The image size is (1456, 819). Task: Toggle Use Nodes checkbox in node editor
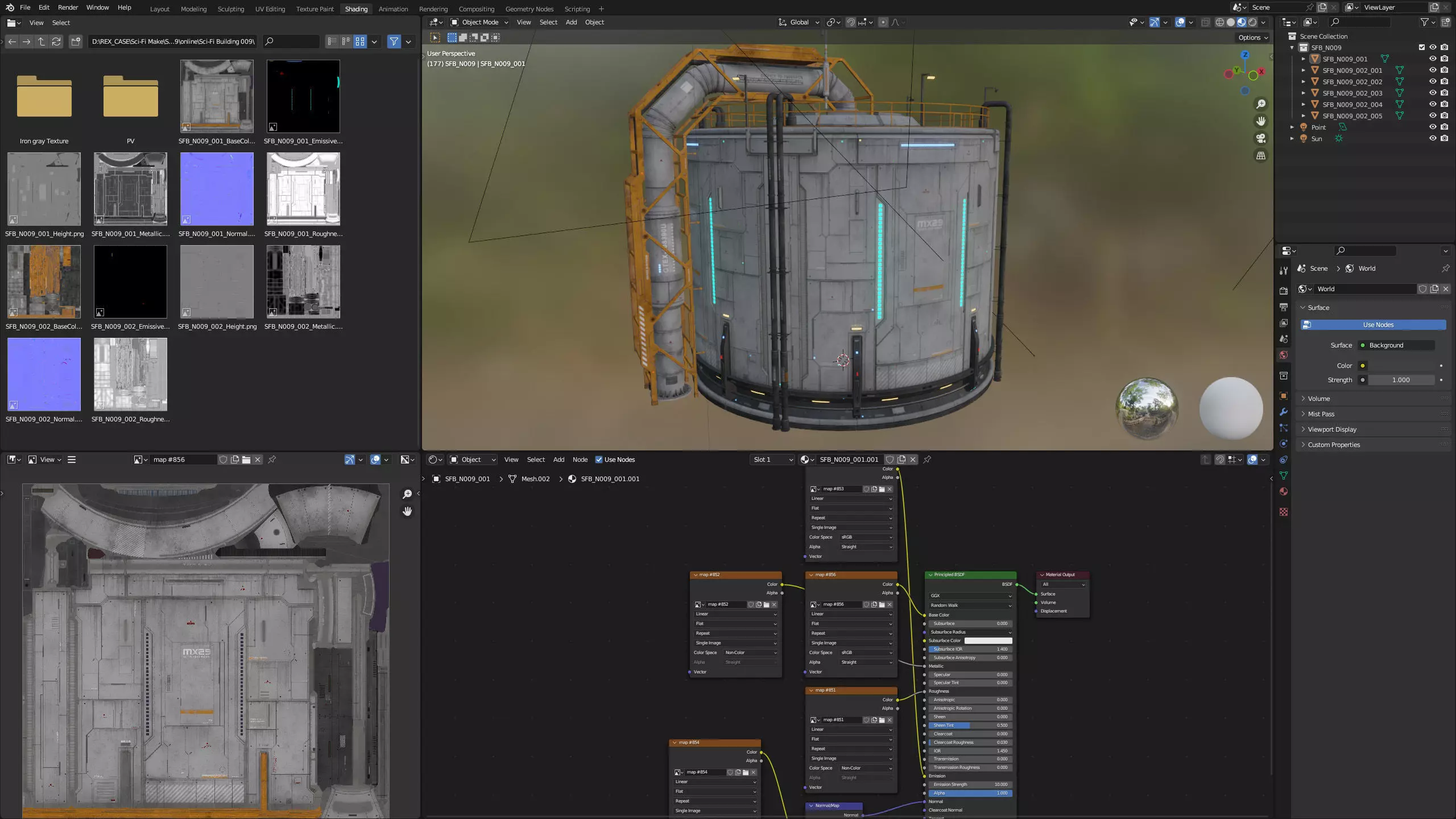(x=599, y=460)
